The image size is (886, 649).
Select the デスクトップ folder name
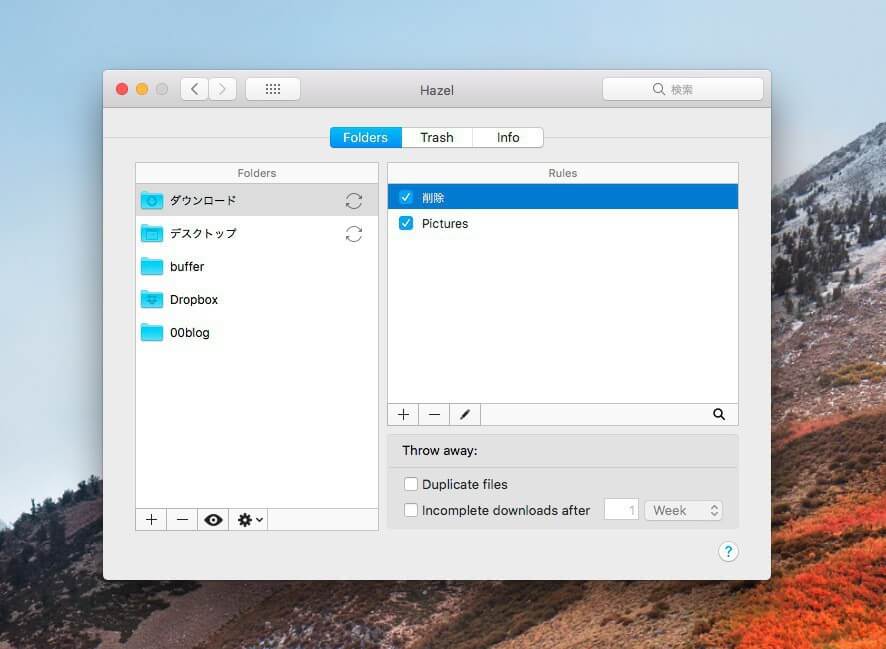pyautogui.click(x=203, y=233)
